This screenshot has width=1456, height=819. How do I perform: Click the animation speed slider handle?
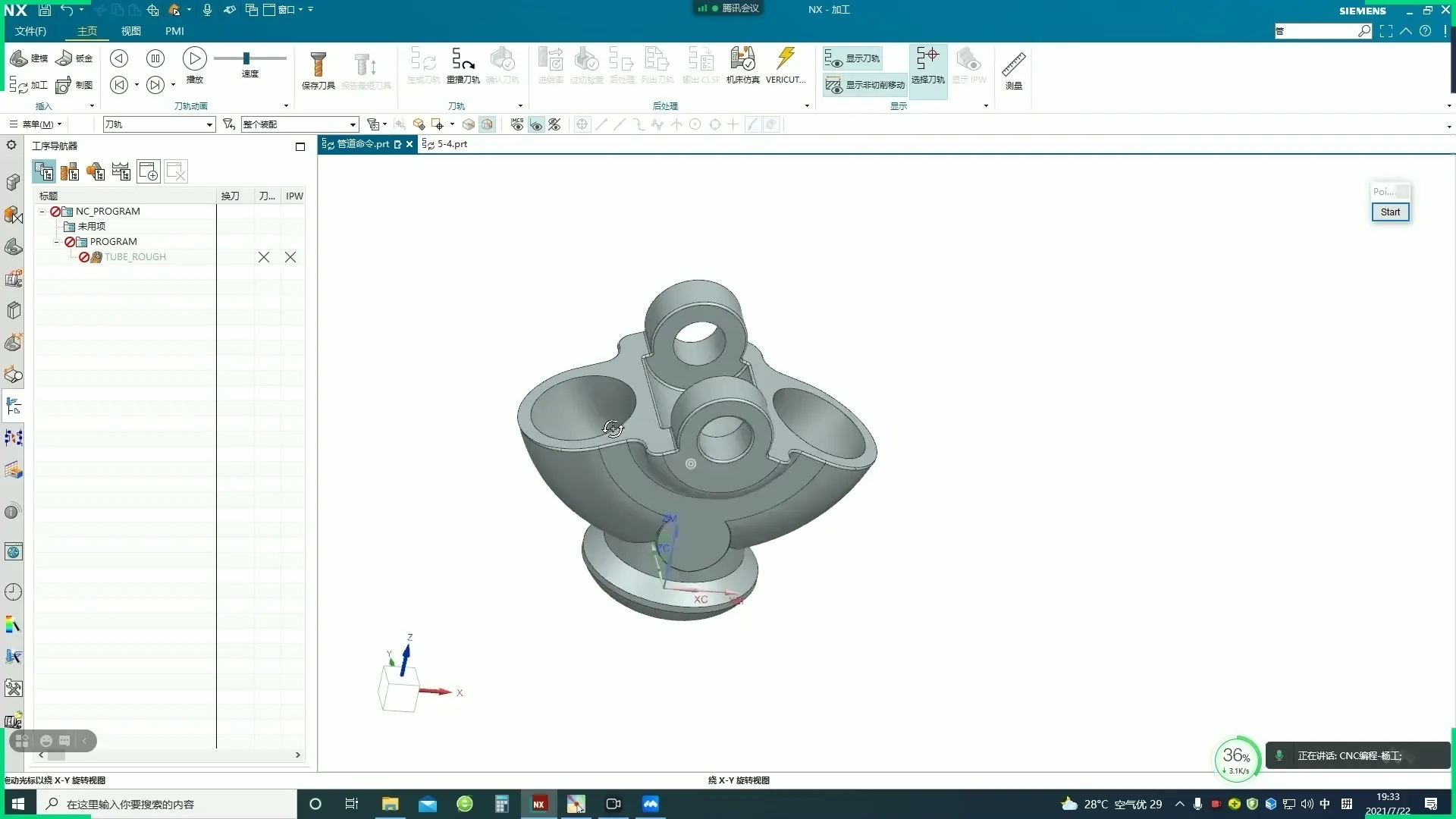tap(246, 58)
